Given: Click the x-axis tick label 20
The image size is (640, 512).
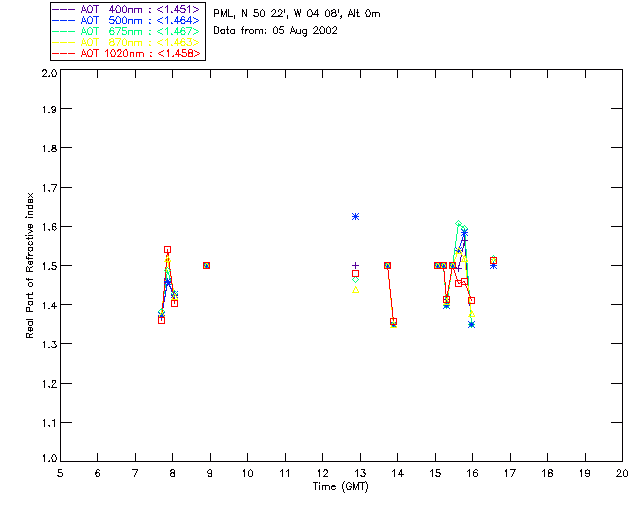Looking at the screenshot, I should click(622, 473).
